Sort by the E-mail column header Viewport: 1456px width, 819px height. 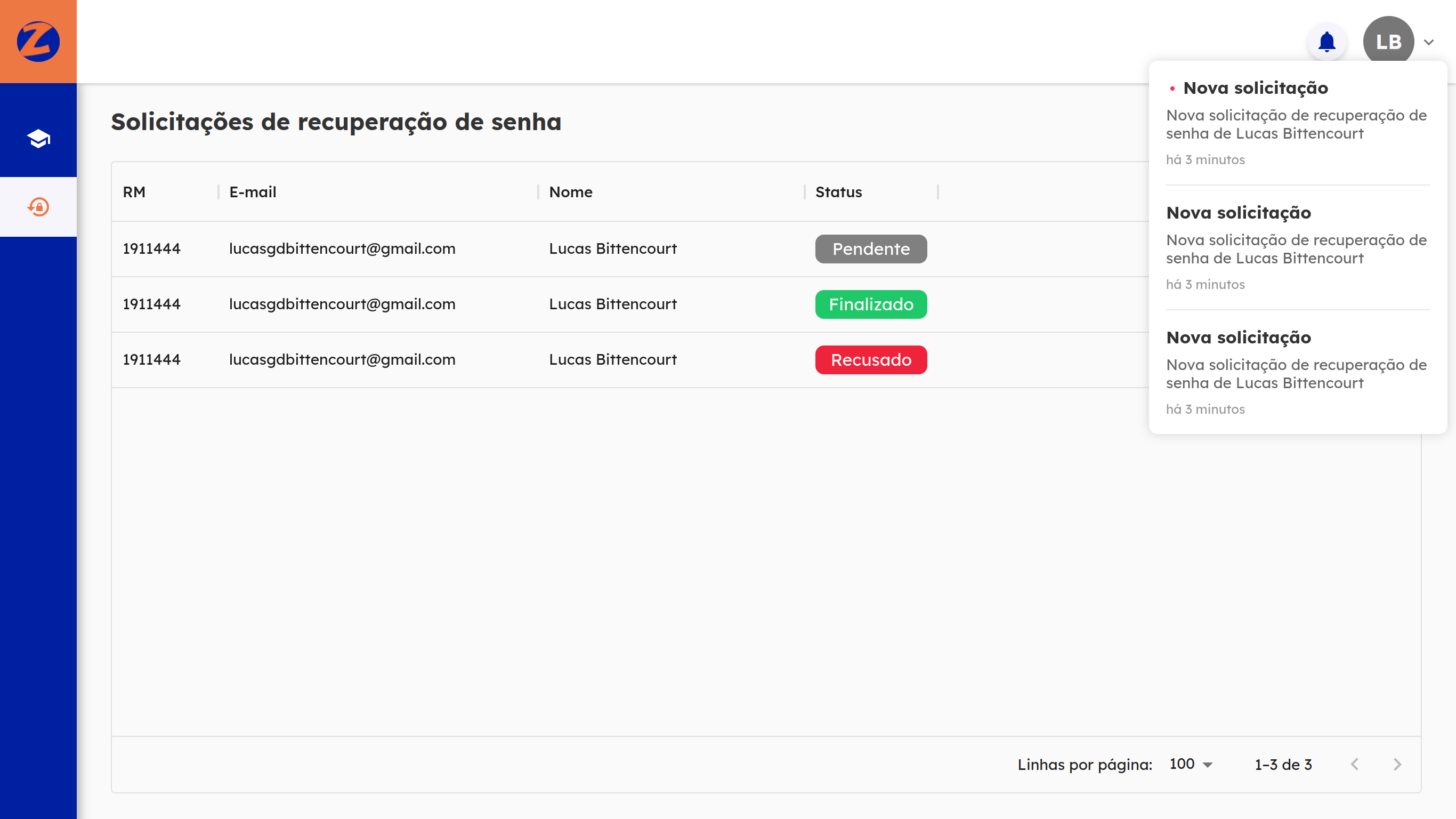click(253, 192)
